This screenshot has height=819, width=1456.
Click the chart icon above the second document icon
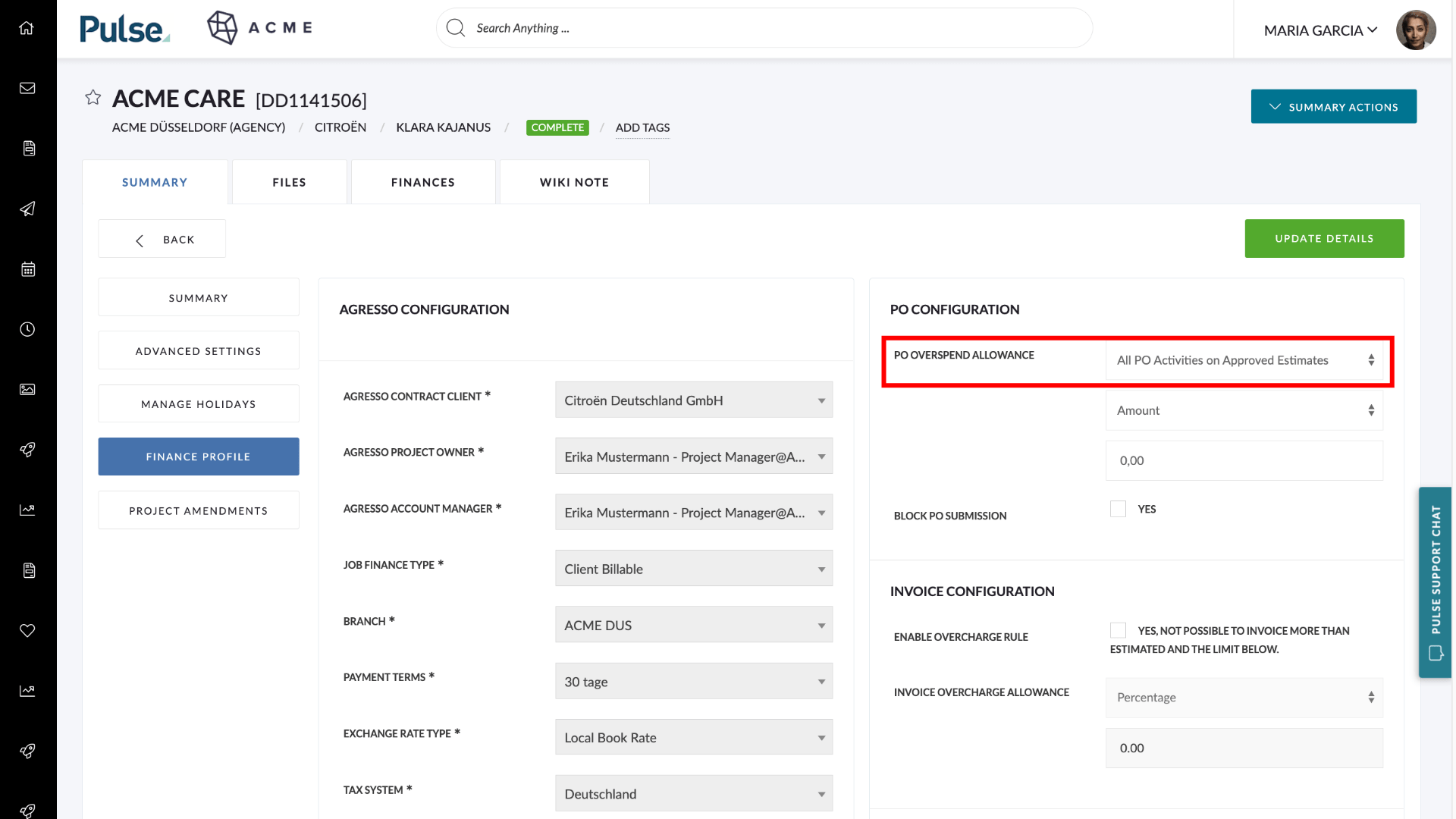pyautogui.click(x=27, y=510)
